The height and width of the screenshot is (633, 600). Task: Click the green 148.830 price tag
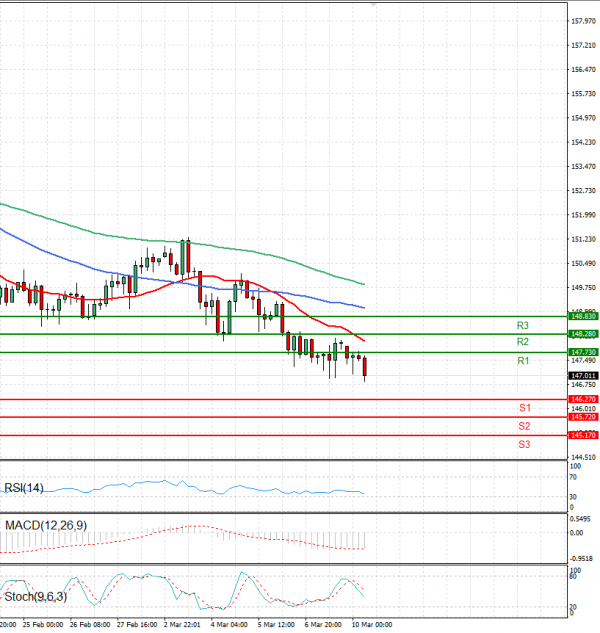583,316
